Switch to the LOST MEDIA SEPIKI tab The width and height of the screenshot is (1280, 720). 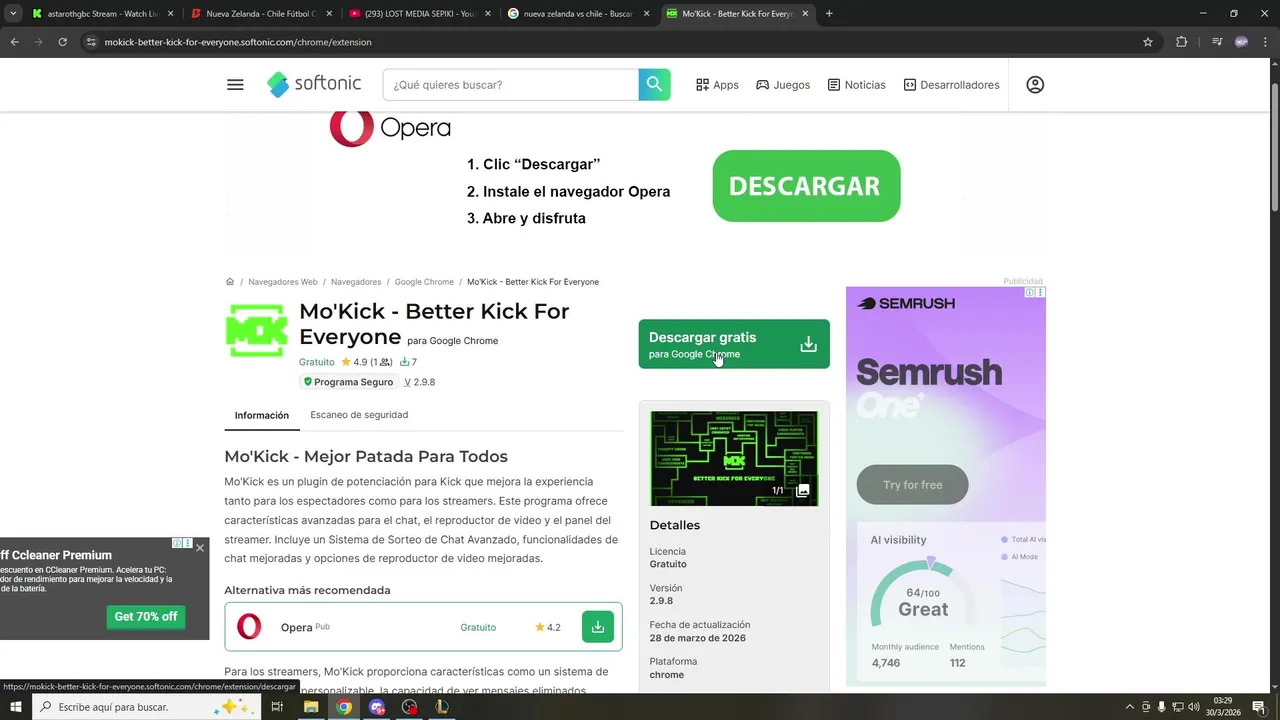coord(421,14)
